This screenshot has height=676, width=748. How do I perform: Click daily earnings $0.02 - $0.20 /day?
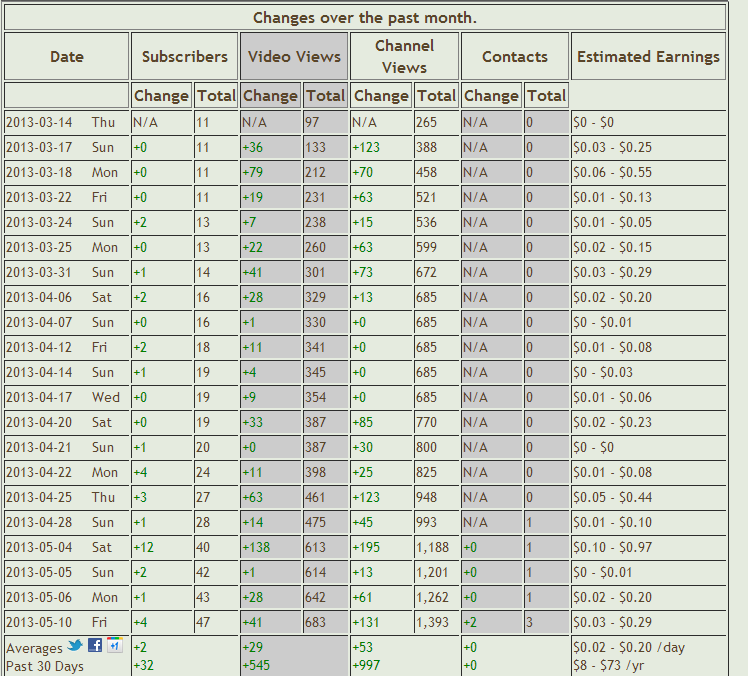(629, 647)
